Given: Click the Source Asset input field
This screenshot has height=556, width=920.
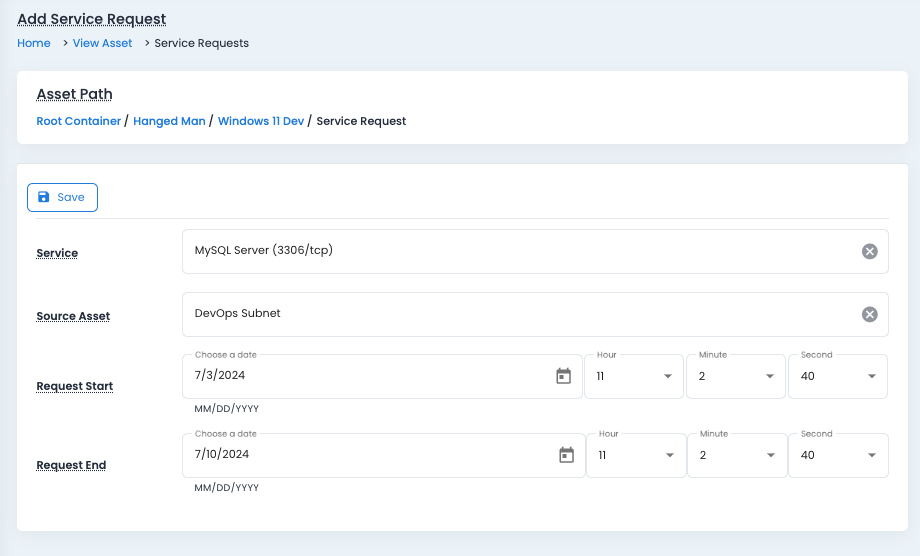Looking at the screenshot, I should 520,314.
